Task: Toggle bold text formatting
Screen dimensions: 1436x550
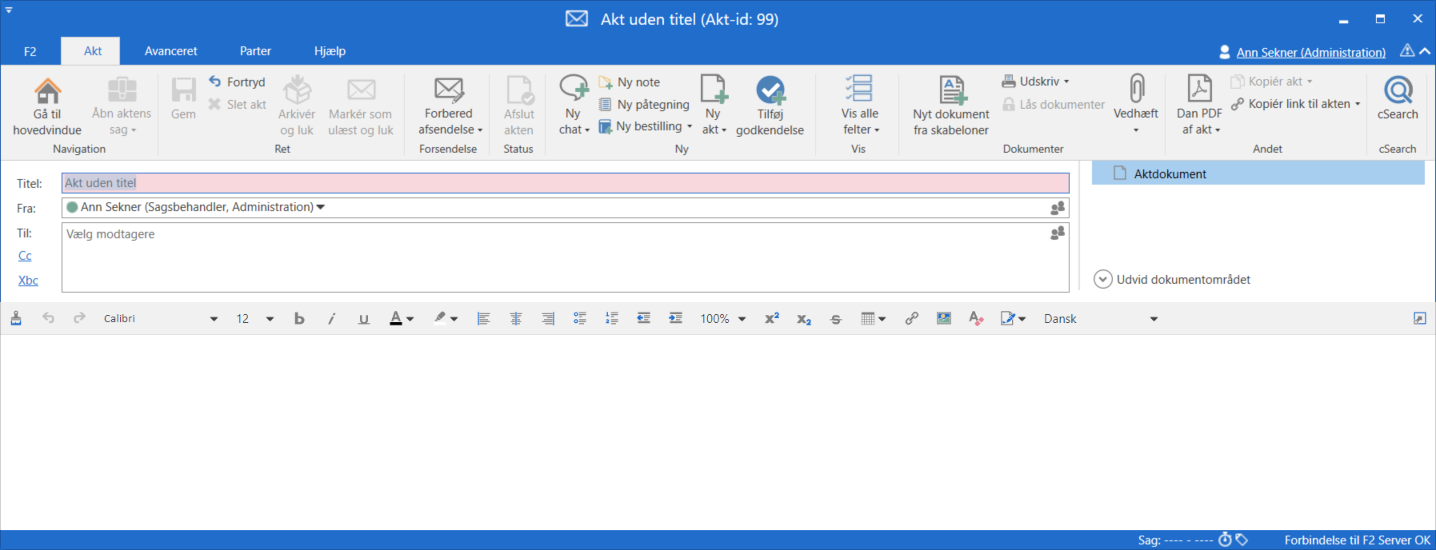Action: 299,319
